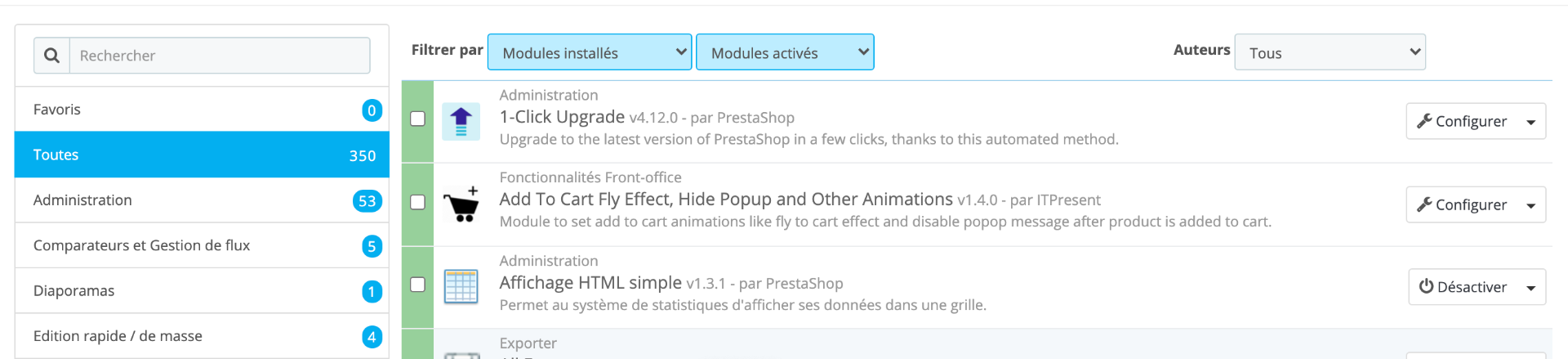Tick the Add To Cart Fly Effect checkbox
1568x359 pixels.
pos(417,202)
